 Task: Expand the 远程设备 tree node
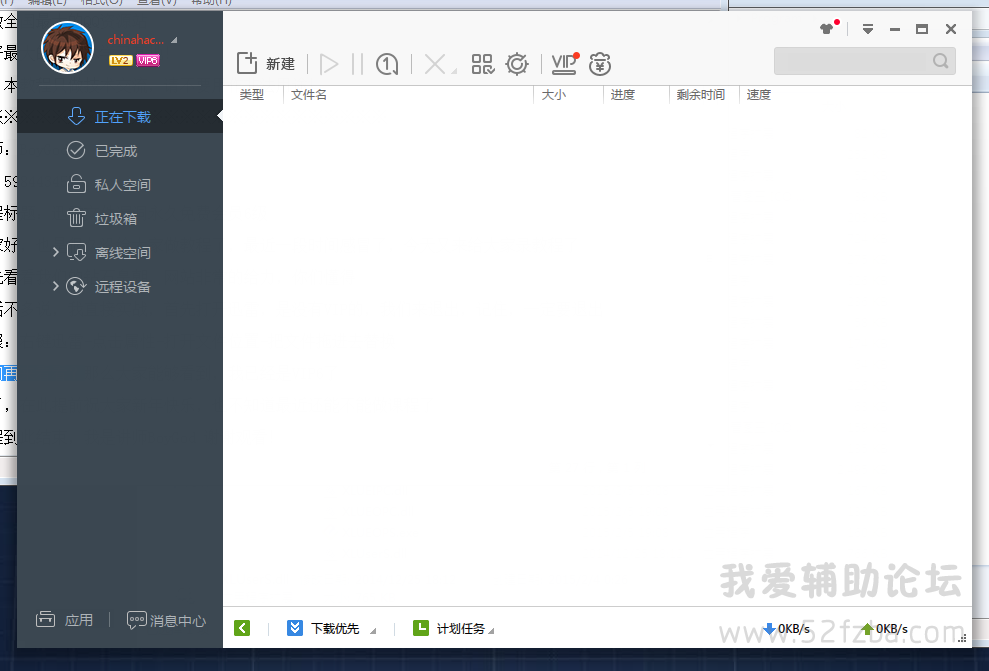click(56, 287)
